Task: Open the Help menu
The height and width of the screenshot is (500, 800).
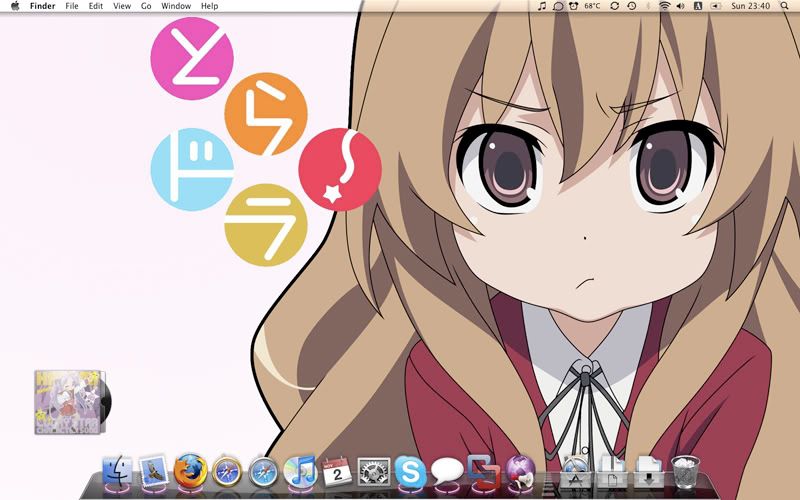Action: point(210,6)
